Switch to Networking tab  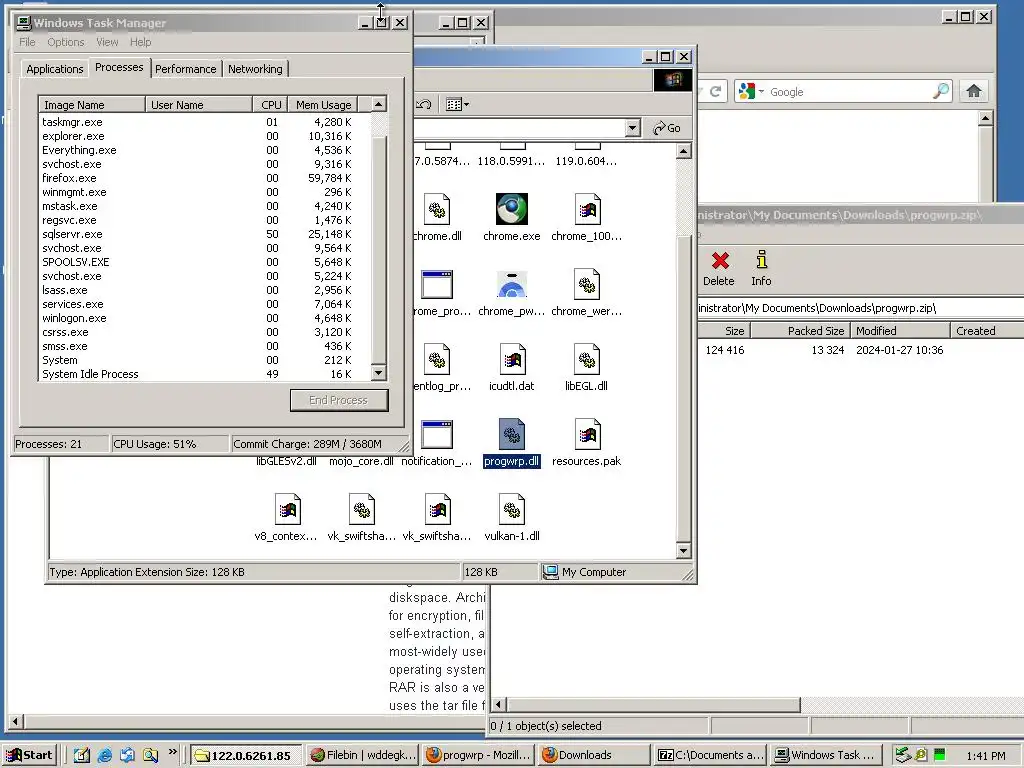click(x=255, y=69)
